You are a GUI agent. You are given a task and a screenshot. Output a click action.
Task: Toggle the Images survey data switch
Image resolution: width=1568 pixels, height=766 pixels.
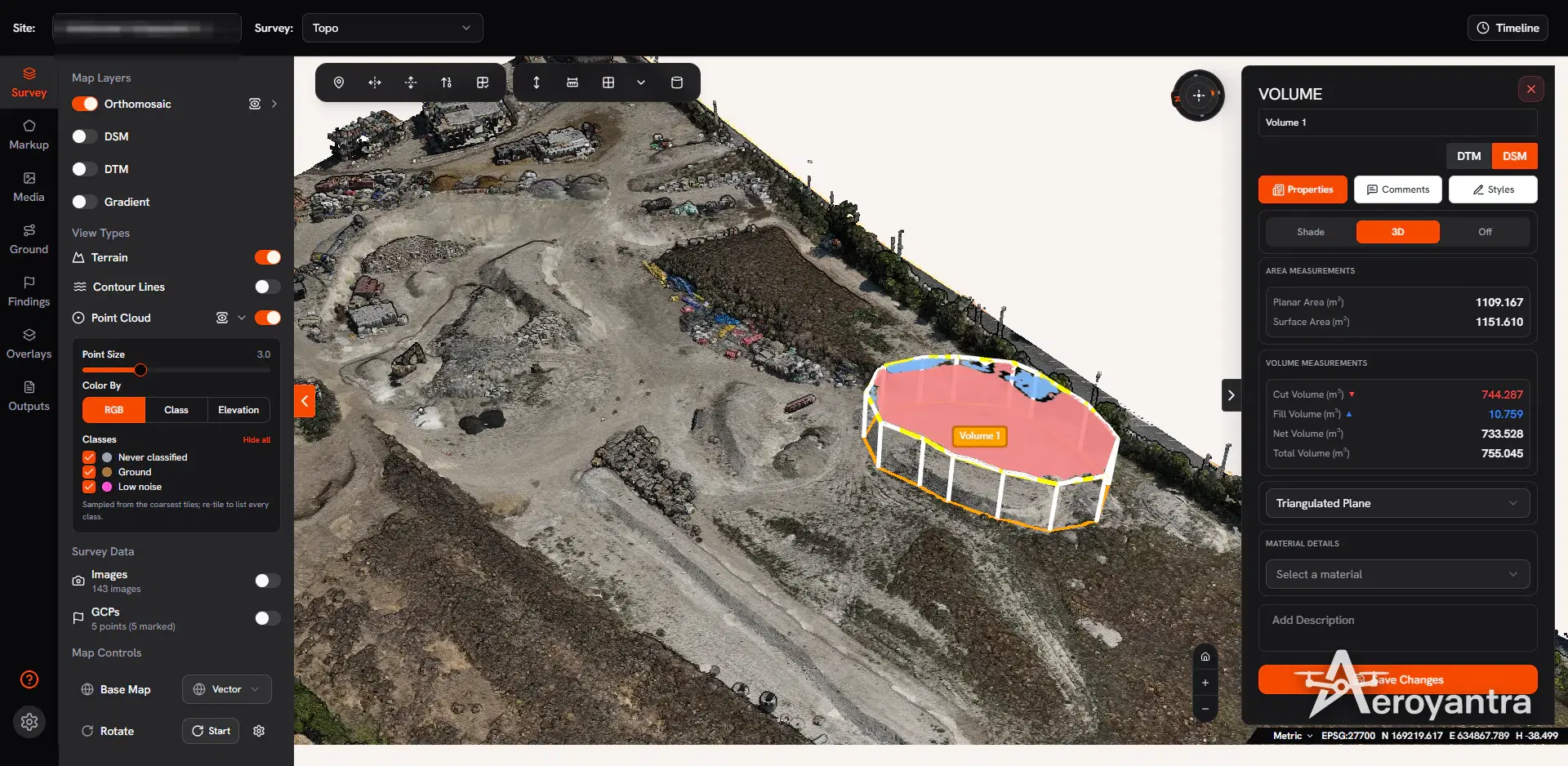click(x=268, y=581)
